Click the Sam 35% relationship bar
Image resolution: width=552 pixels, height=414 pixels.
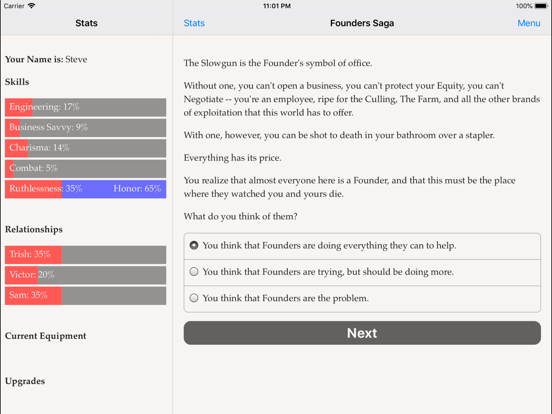point(86,295)
